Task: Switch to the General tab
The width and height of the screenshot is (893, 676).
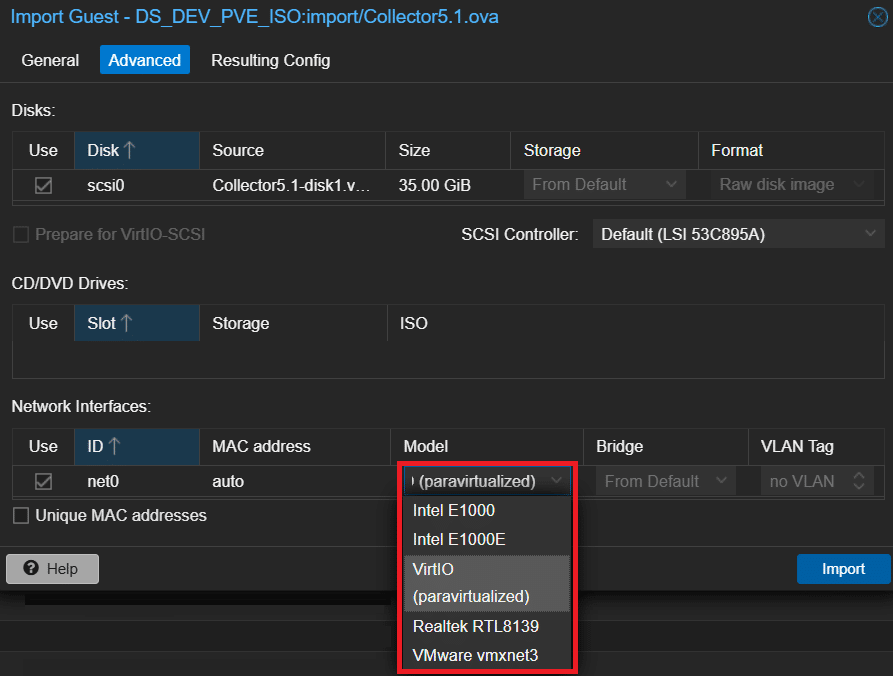Action: click(x=50, y=60)
